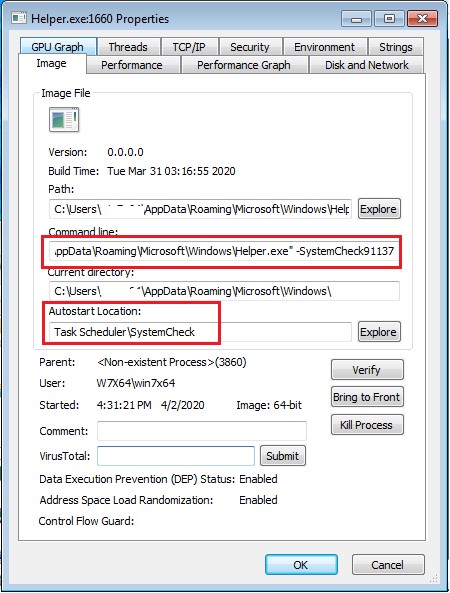Screen dimensions: 450x593
Task: Click the Verify button
Action: click(367, 369)
